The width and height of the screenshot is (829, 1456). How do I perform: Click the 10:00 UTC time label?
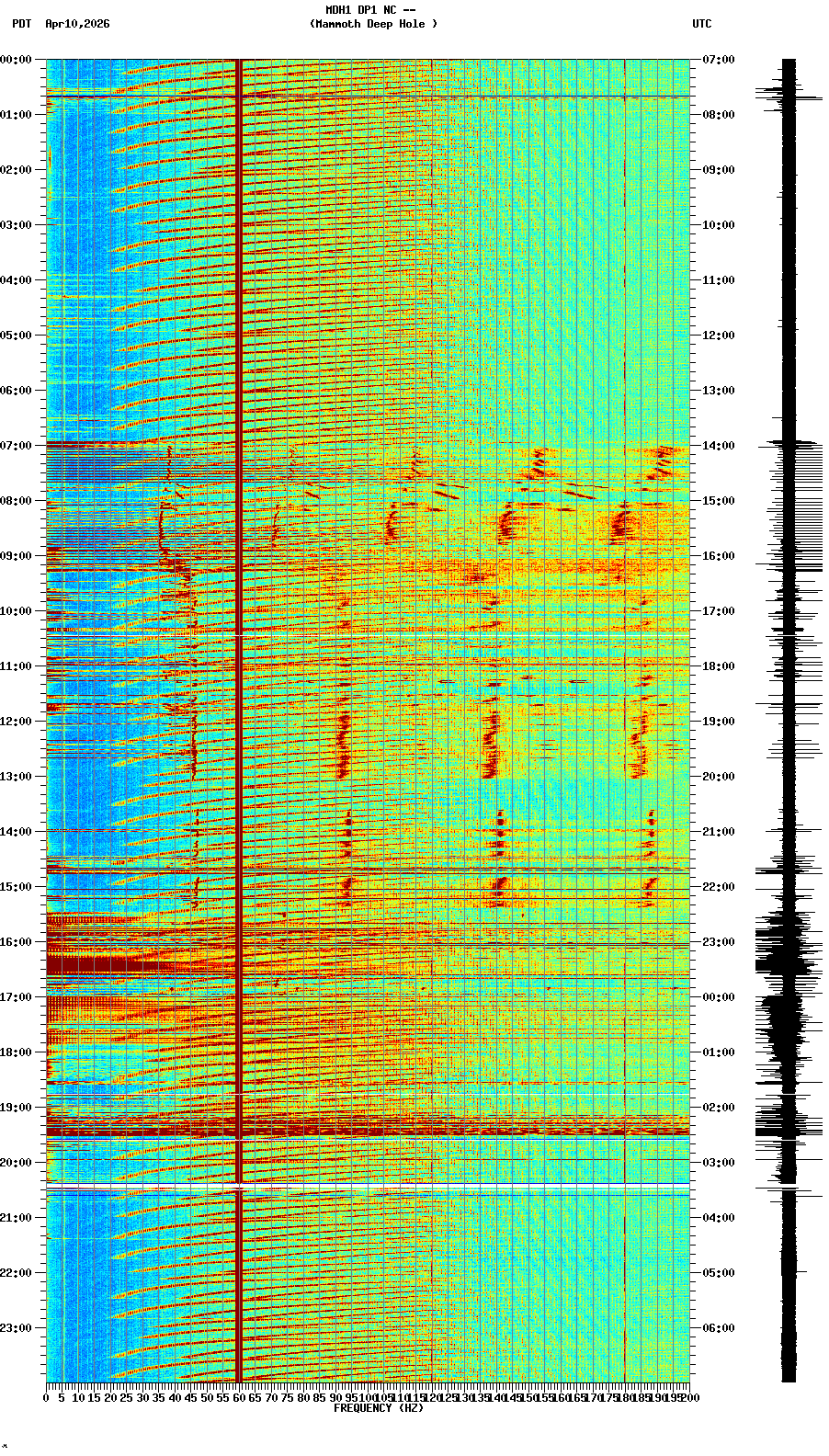719,225
